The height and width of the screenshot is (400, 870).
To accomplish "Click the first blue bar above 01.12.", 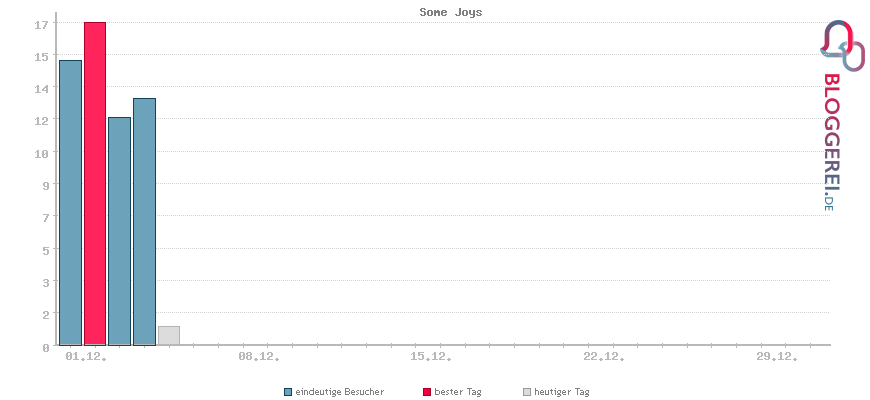I will (70, 203).
